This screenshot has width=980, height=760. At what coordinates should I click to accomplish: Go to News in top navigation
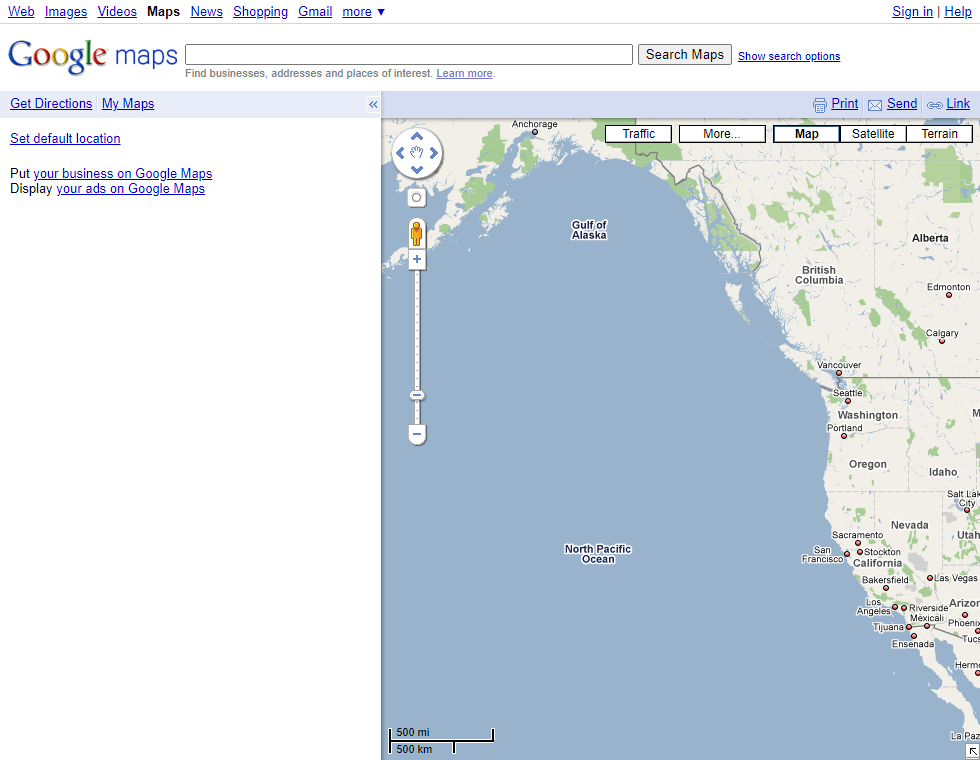pyautogui.click(x=207, y=12)
